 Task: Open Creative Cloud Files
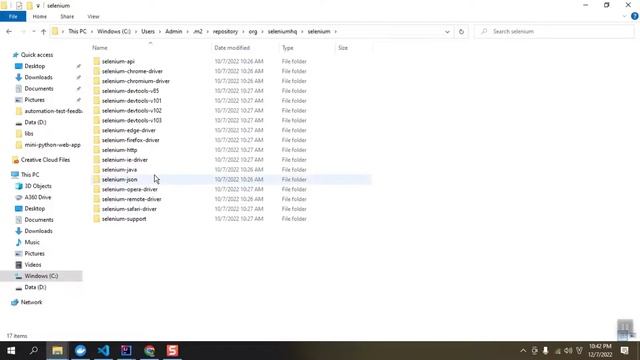45,160
